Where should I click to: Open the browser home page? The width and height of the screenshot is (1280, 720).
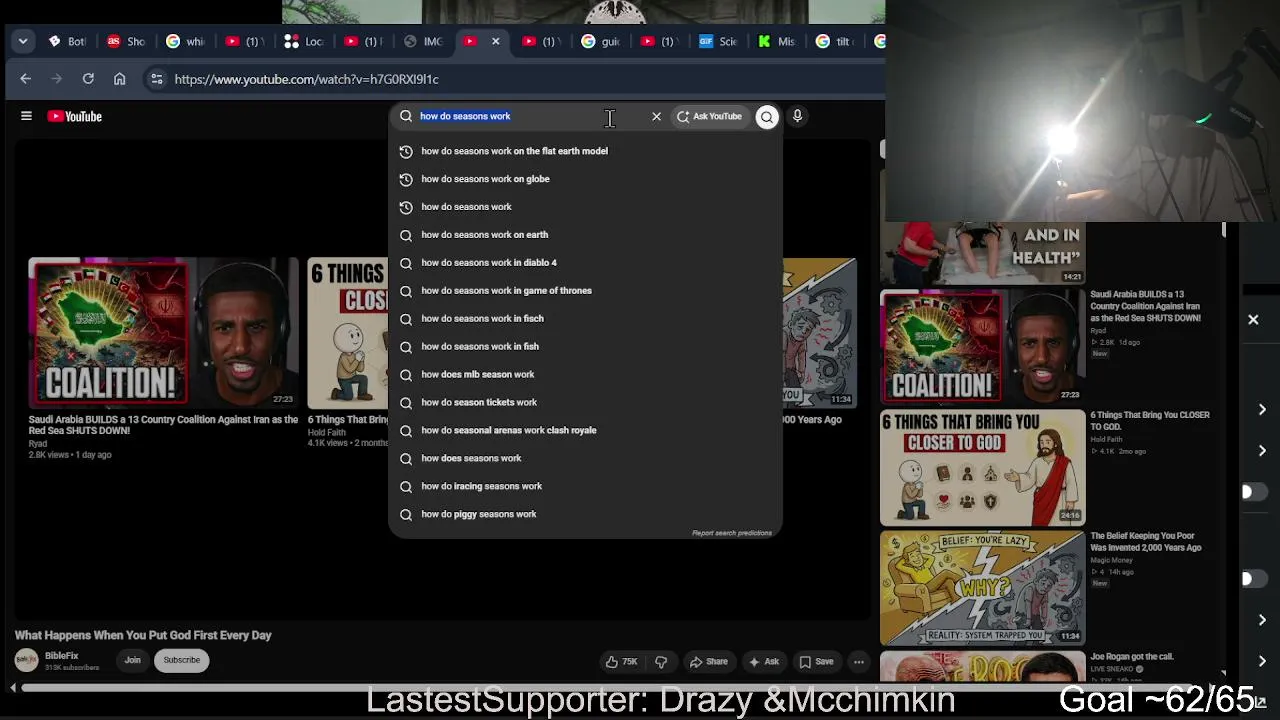(120, 79)
